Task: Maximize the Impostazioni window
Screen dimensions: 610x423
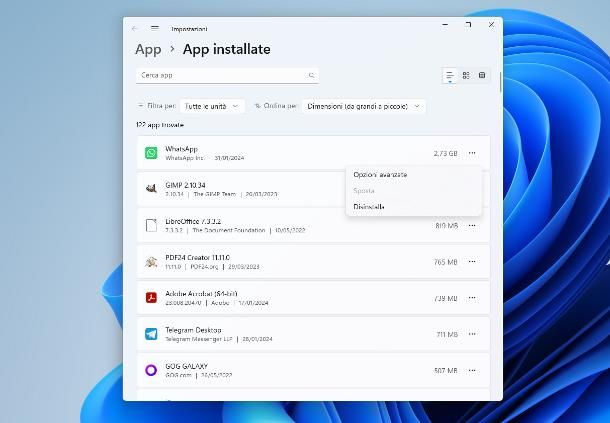Action: coord(468,25)
